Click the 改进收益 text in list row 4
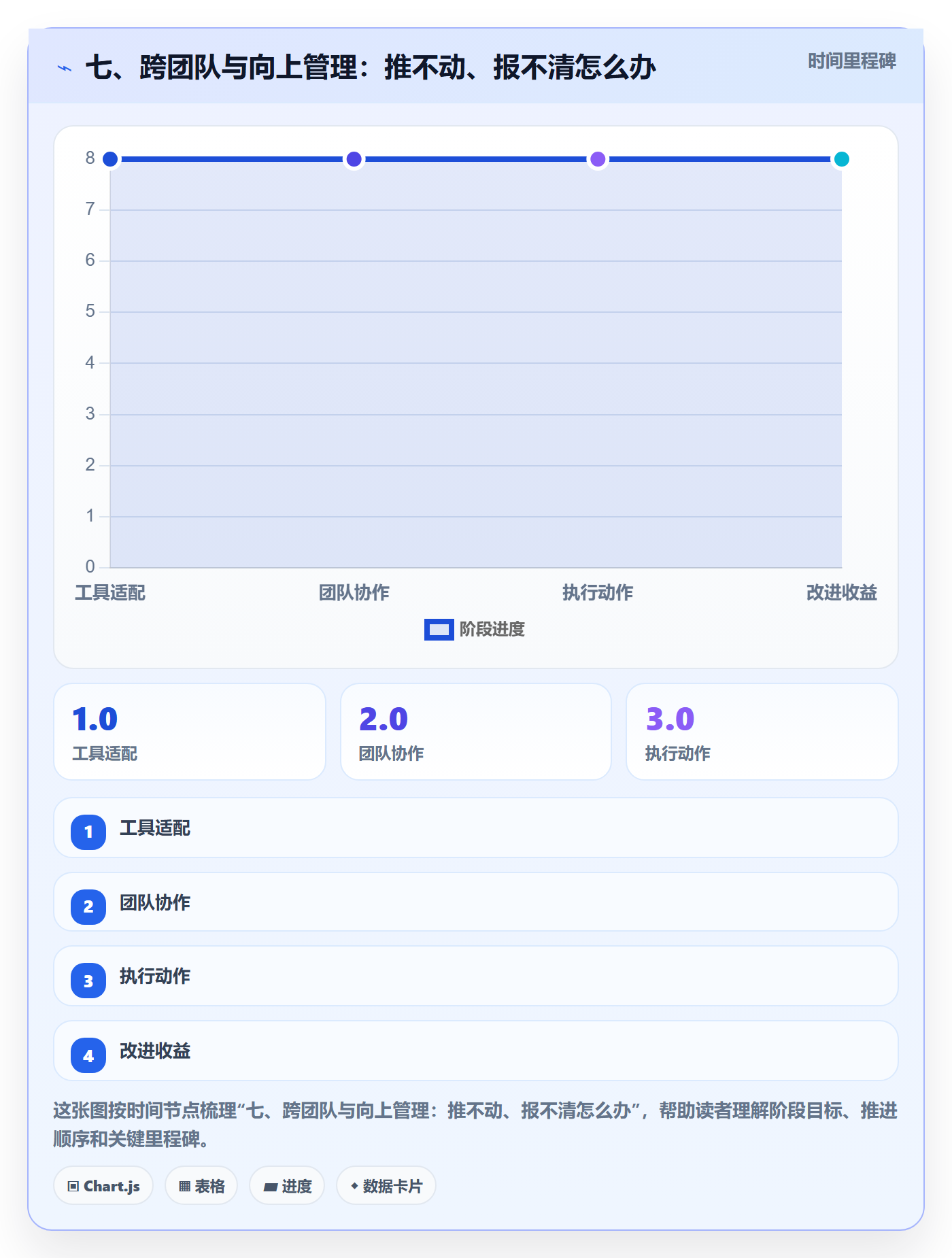Screen dimensions: 952x1258 pyautogui.click(x=155, y=1051)
